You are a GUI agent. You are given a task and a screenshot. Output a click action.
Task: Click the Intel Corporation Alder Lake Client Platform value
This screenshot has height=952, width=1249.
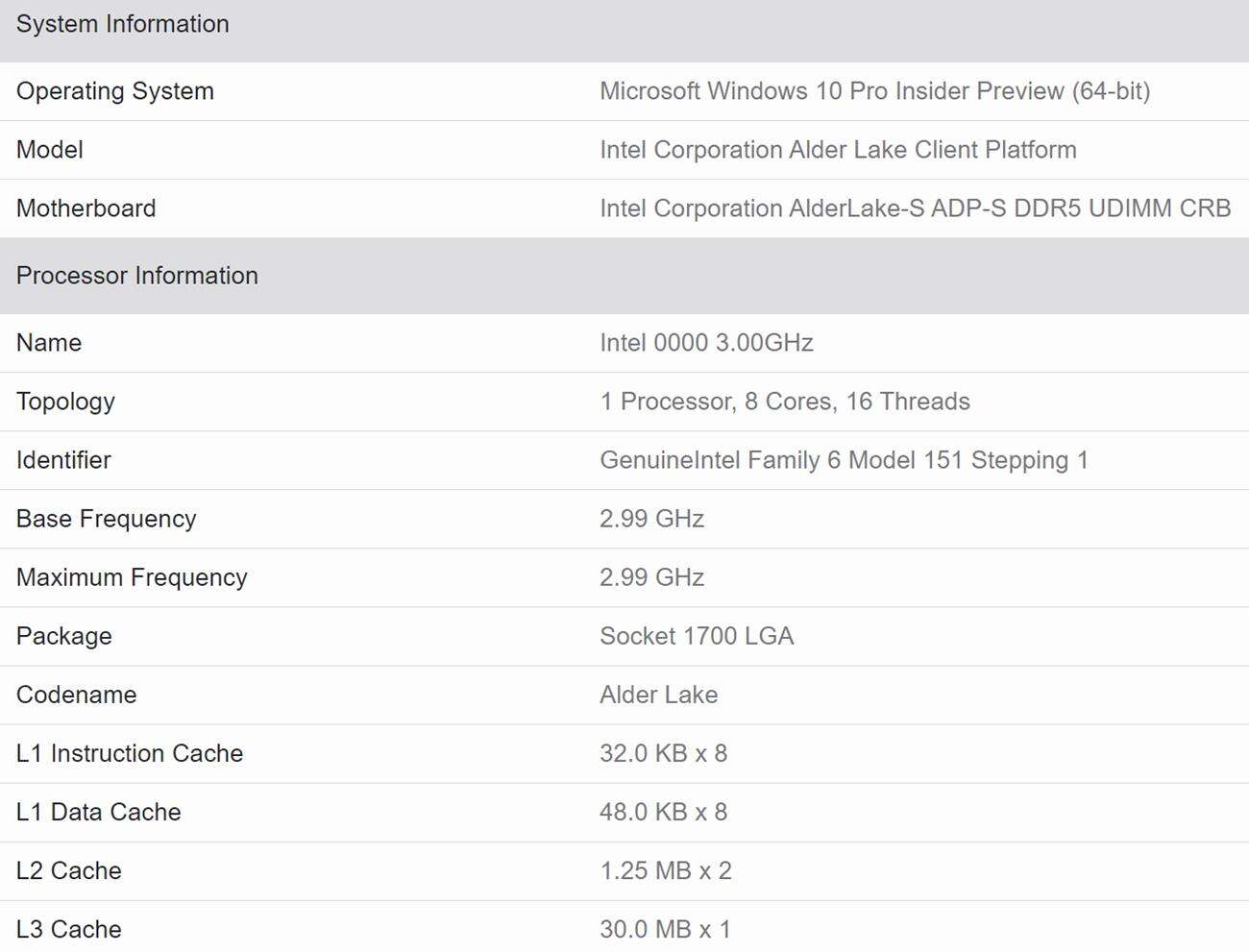pos(839,150)
